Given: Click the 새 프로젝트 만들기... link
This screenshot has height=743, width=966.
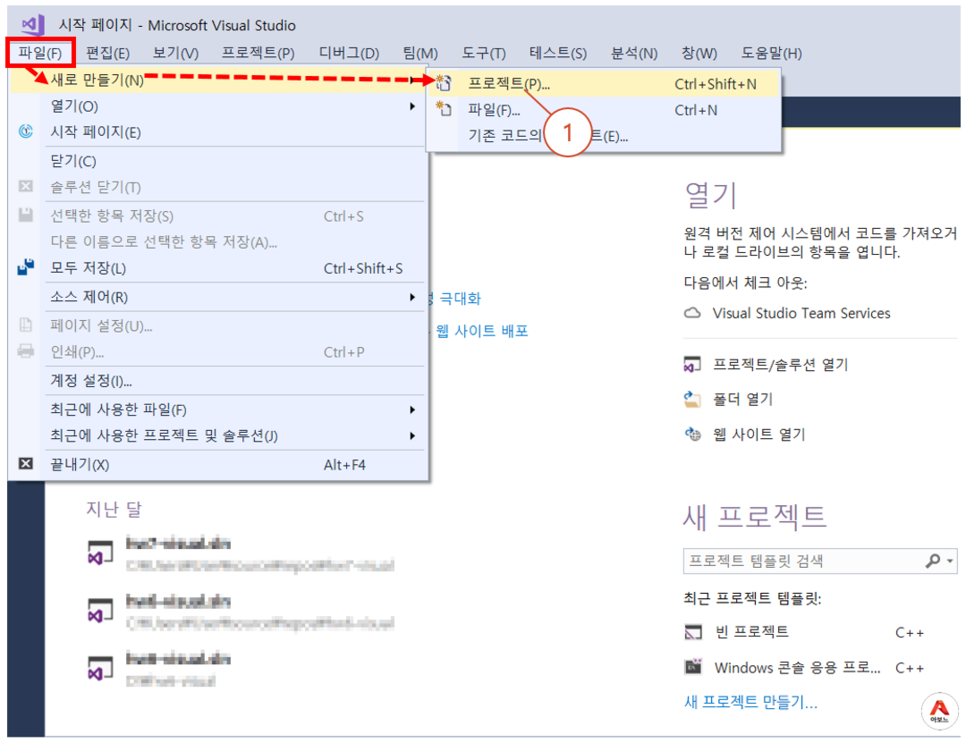Looking at the screenshot, I should tap(750, 702).
